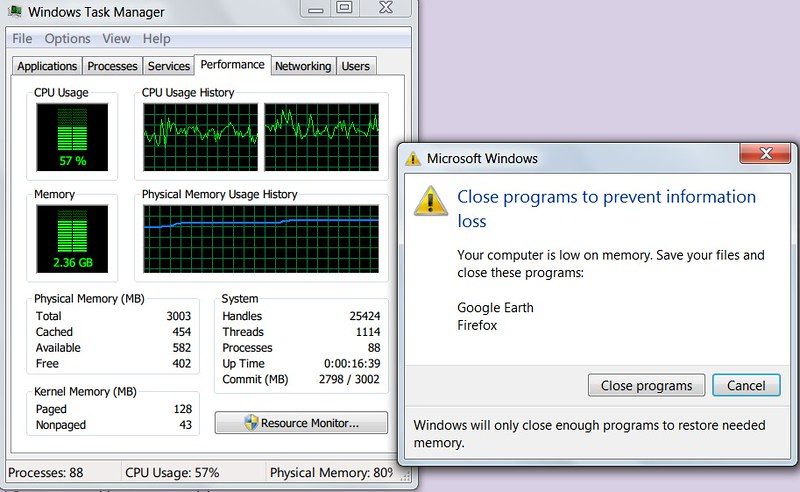Viewport: 800px width, 492px height.
Task: Click the large yellow warning icon
Action: 431,201
